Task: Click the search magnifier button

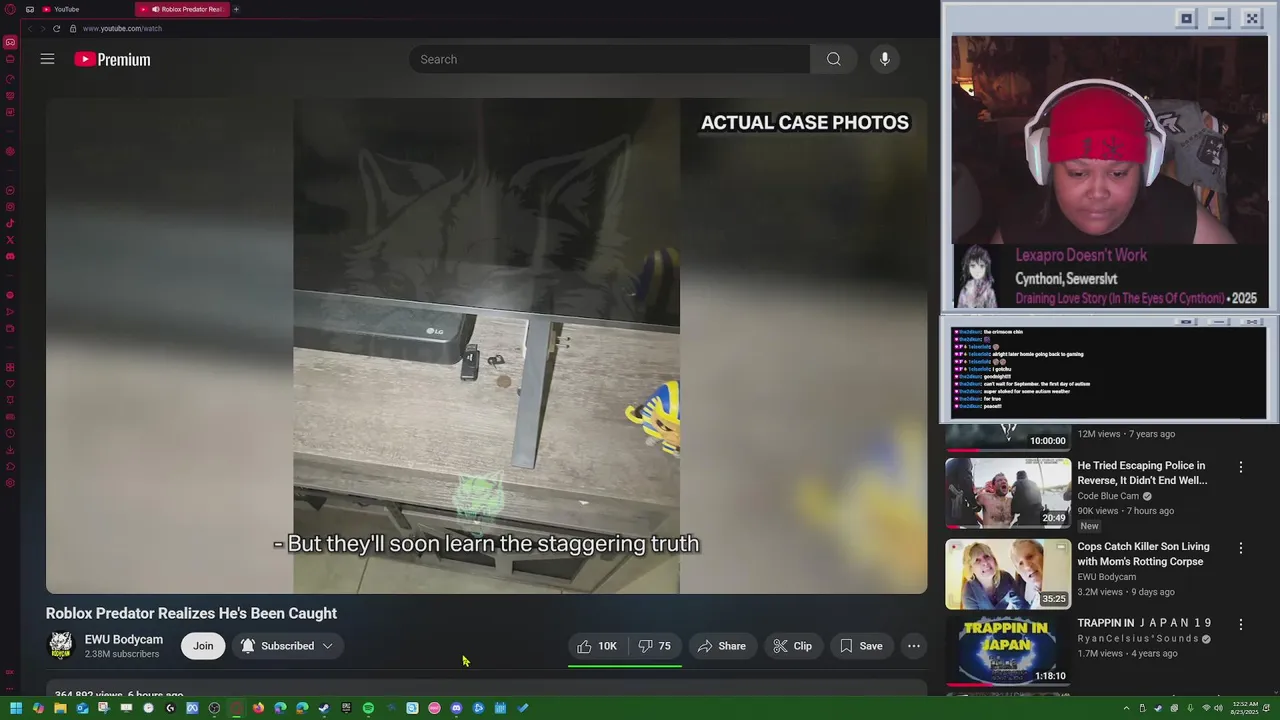Action: tap(833, 59)
